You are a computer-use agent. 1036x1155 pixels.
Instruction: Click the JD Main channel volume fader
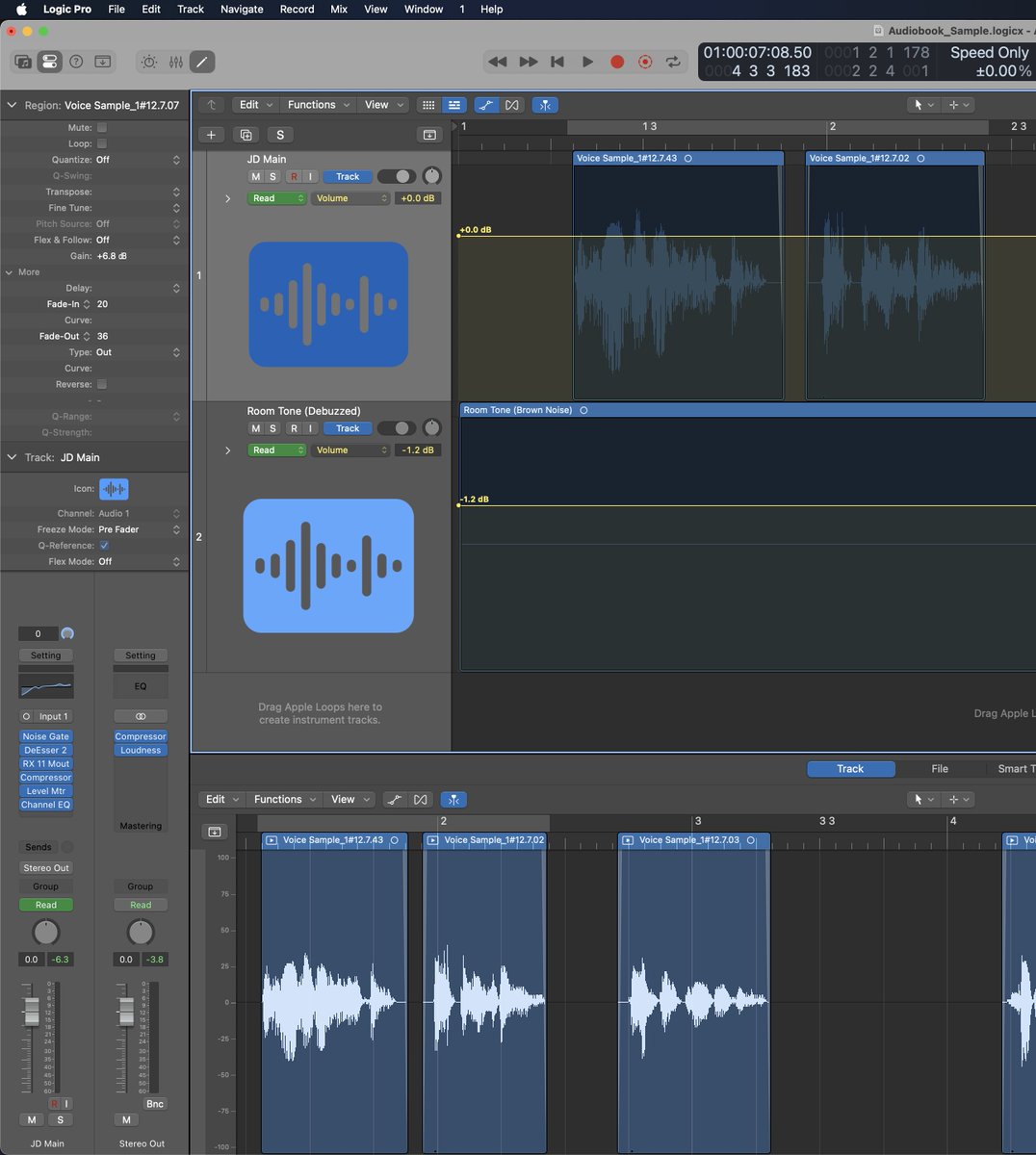point(32,1012)
